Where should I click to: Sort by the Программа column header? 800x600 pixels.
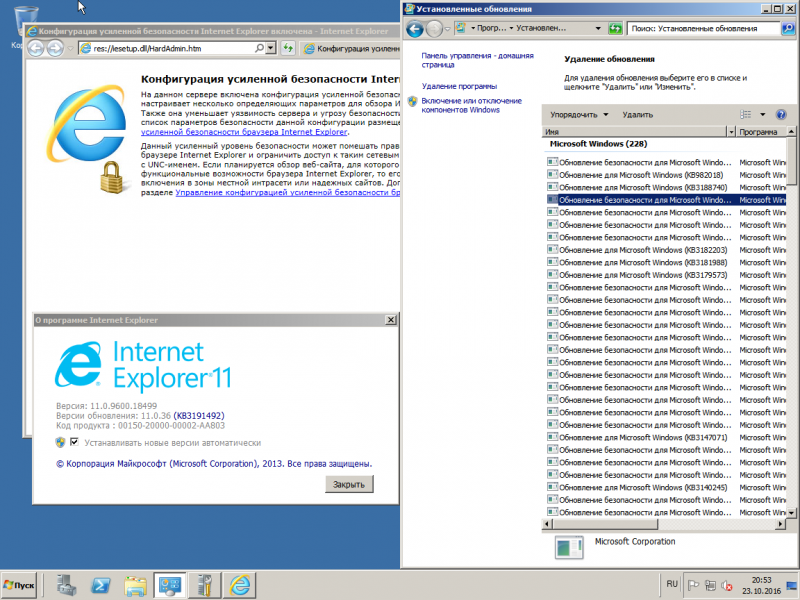pyautogui.click(x=761, y=132)
